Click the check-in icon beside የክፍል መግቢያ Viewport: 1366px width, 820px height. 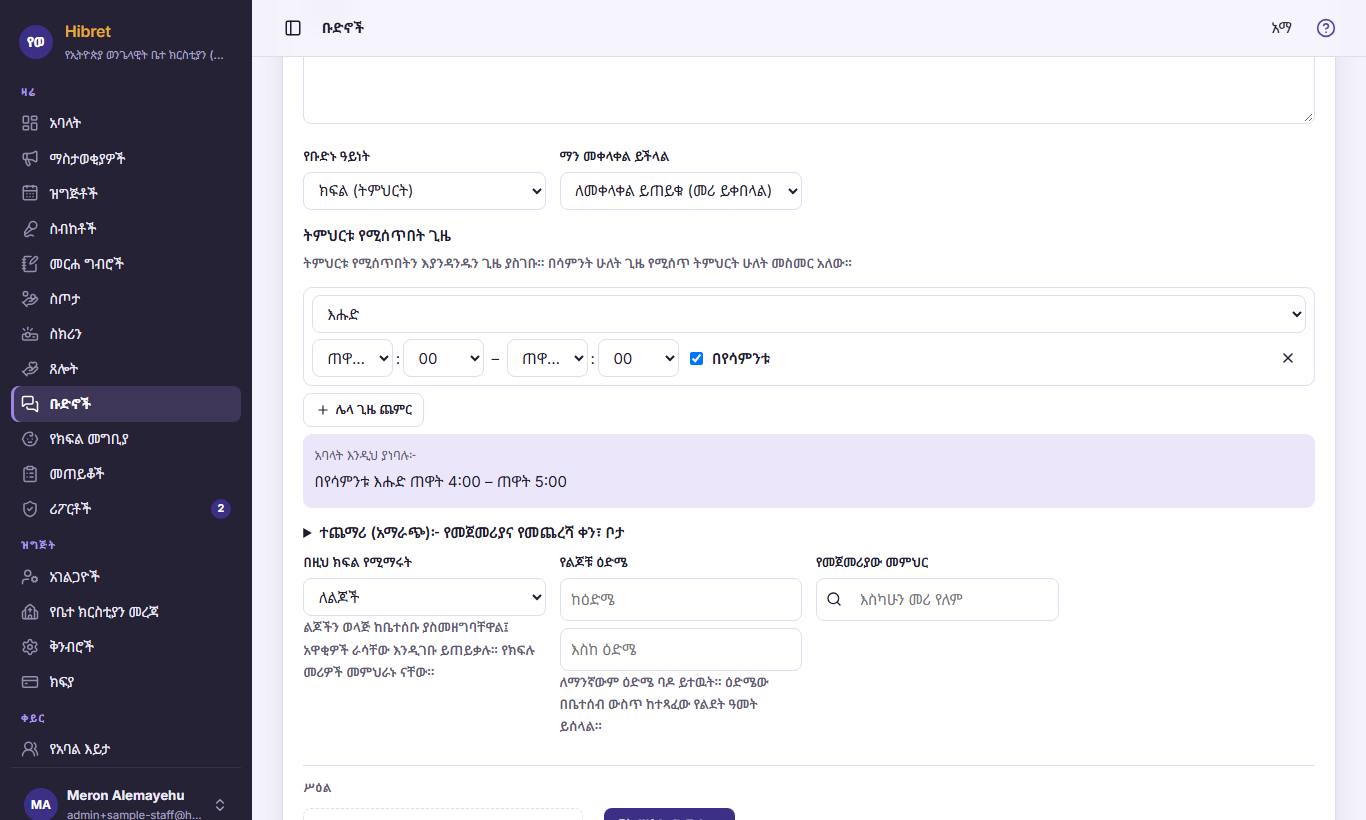pyautogui.click(x=30, y=439)
